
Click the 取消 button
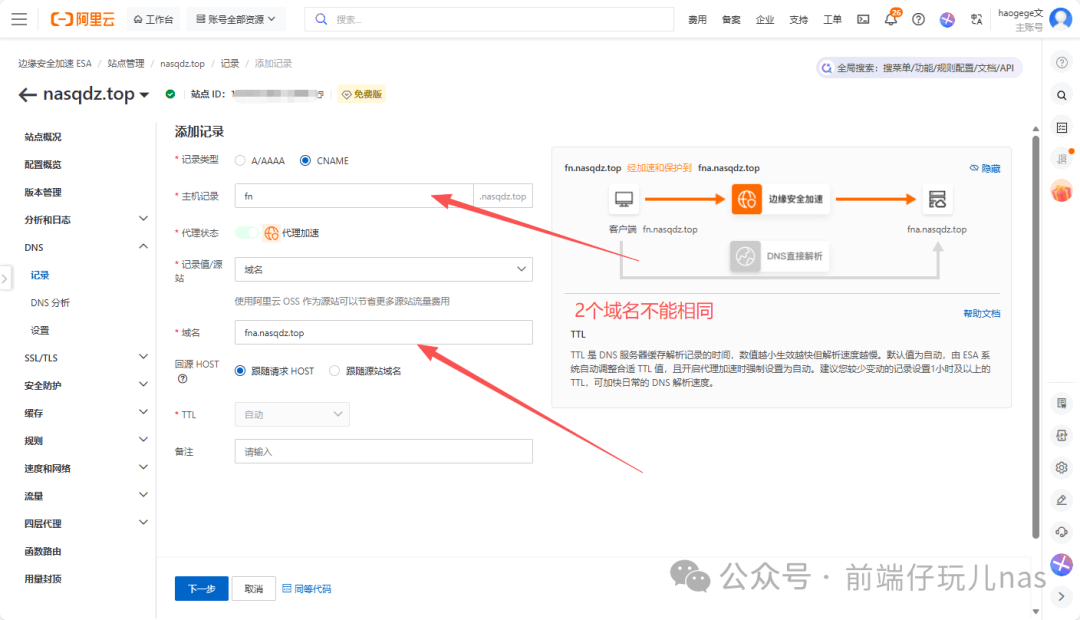[254, 589]
